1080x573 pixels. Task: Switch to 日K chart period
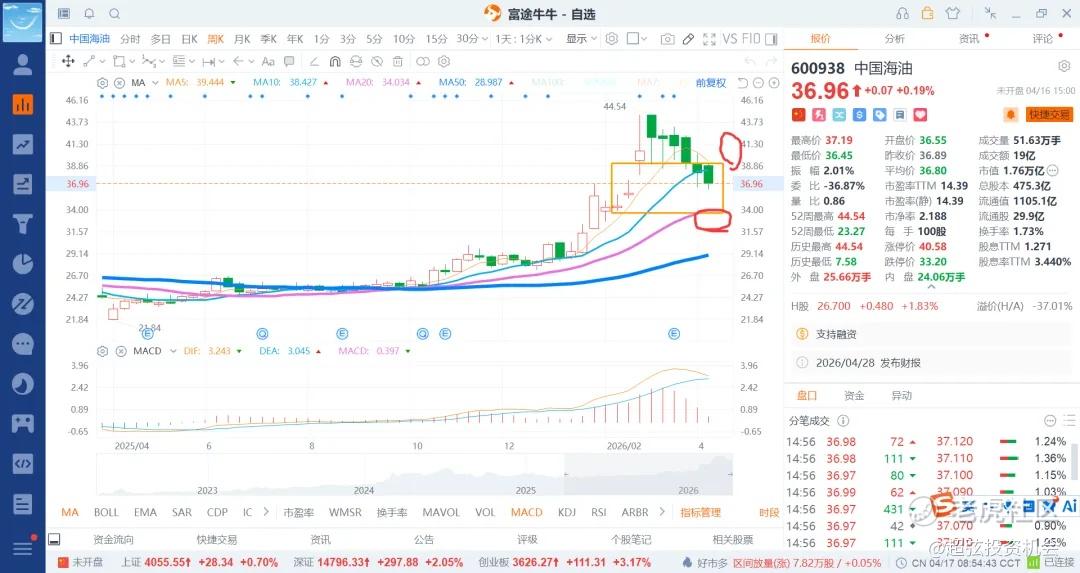189,39
